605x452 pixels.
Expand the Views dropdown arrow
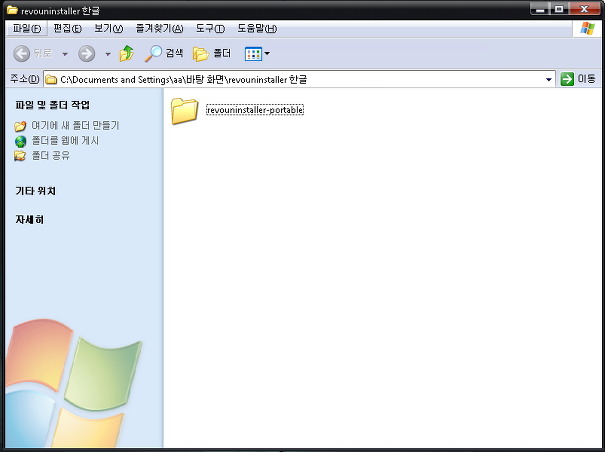267,53
